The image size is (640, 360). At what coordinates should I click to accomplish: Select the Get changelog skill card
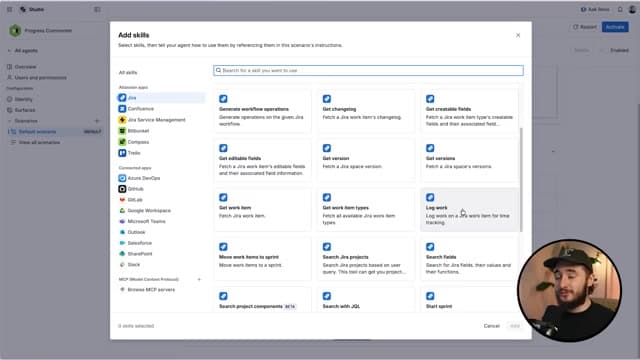click(x=366, y=111)
